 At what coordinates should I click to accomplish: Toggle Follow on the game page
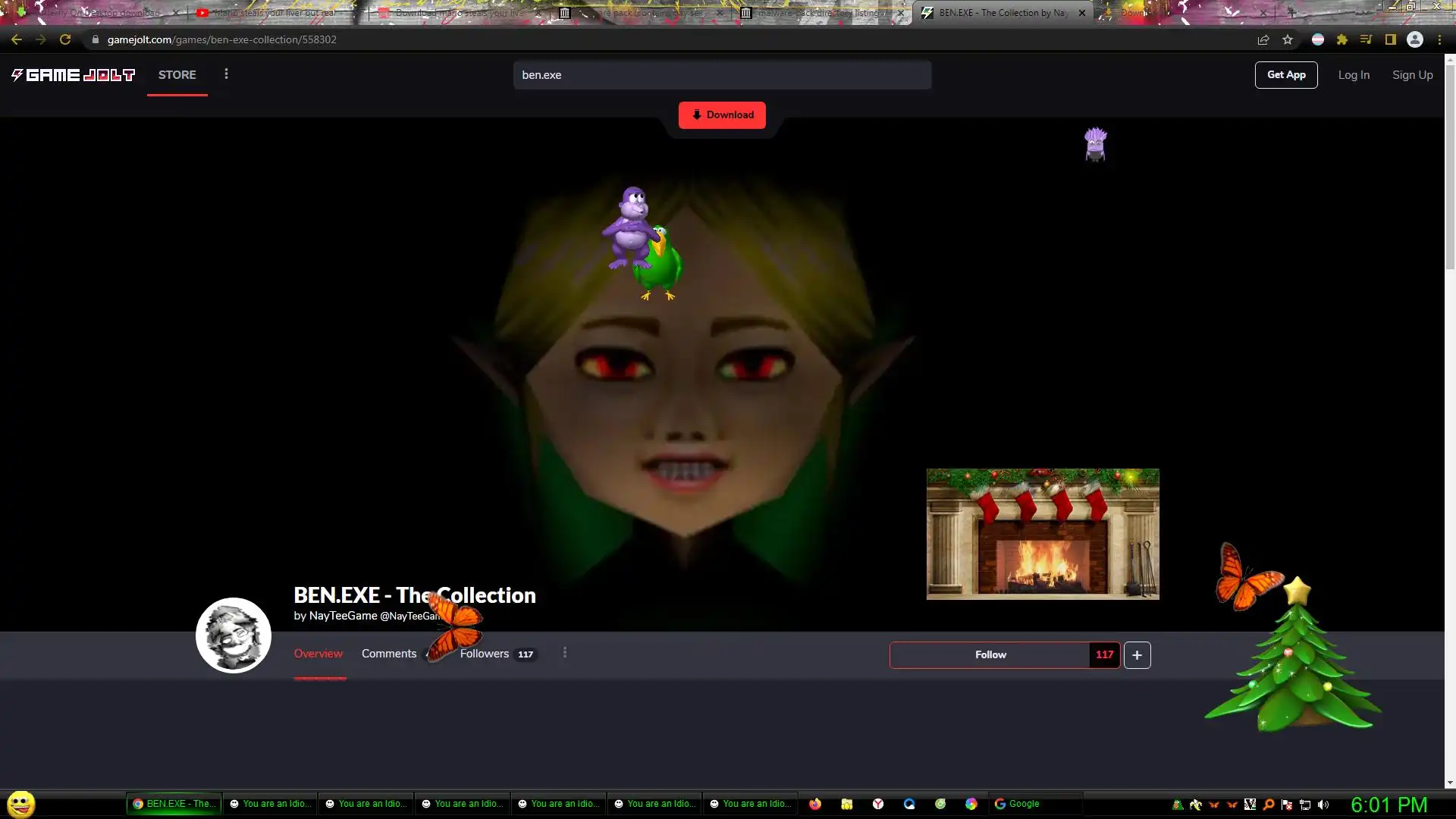coord(990,654)
